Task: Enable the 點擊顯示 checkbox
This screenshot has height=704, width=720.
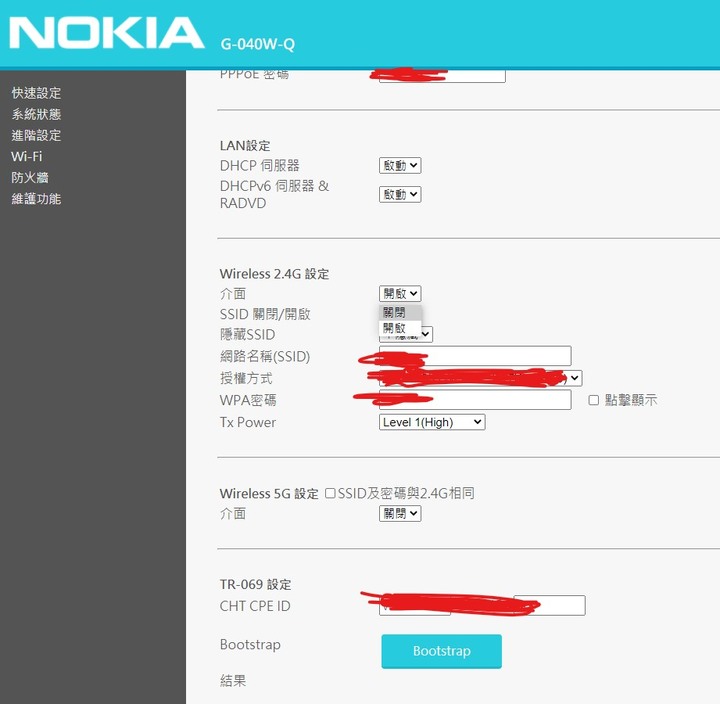Action: [593, 400]
